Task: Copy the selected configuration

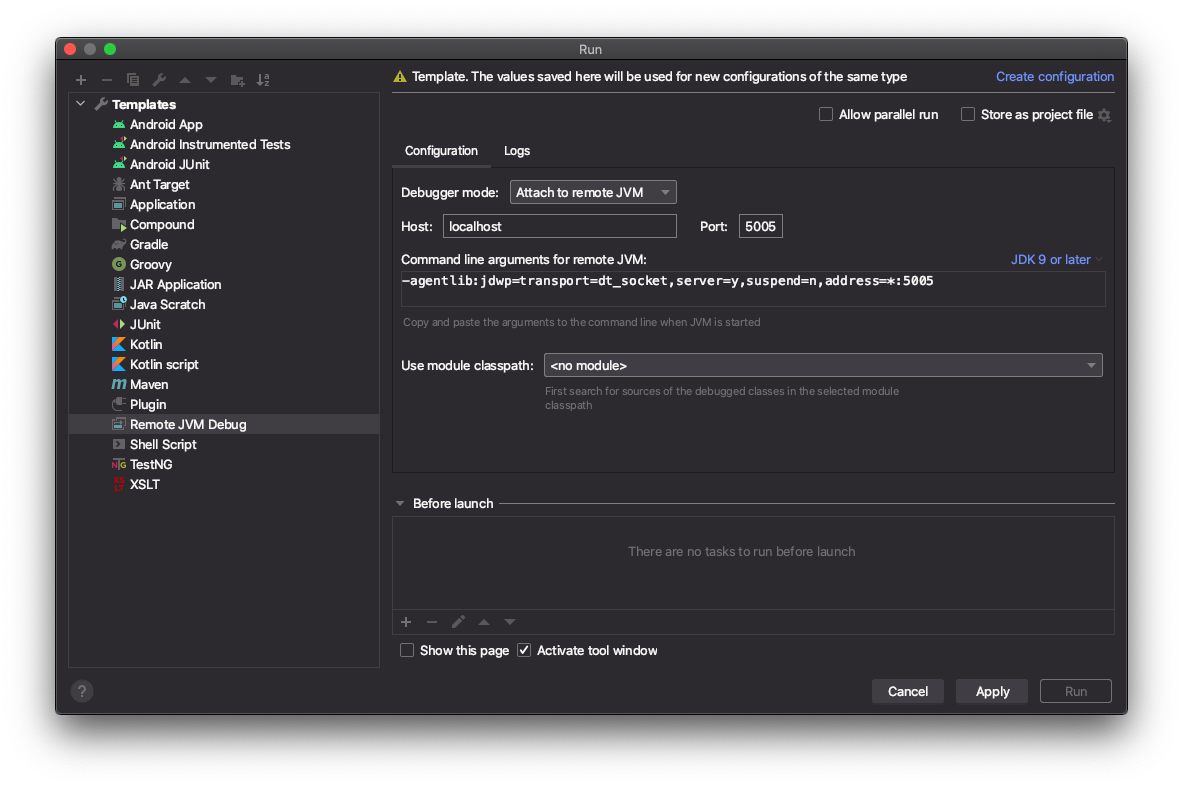Action: [x=133, y=80]
